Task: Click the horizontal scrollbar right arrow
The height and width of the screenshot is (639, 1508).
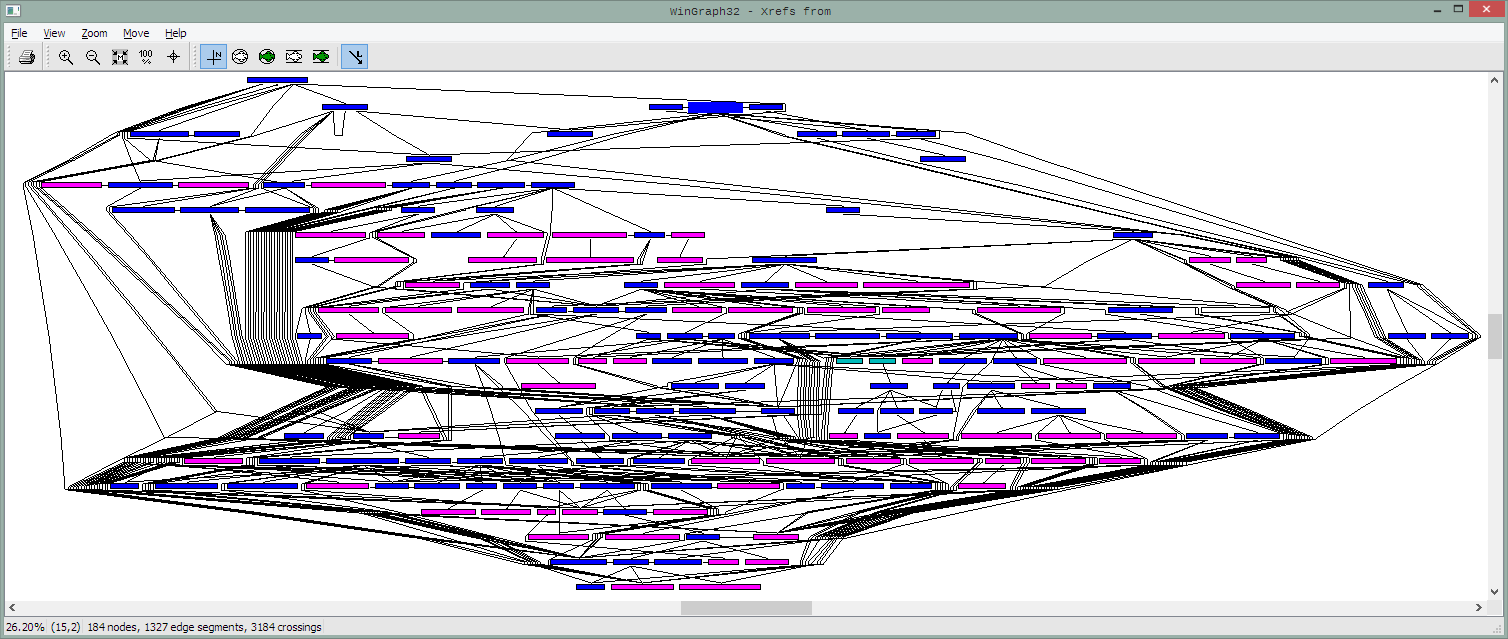Action: tap(1479, 608)
